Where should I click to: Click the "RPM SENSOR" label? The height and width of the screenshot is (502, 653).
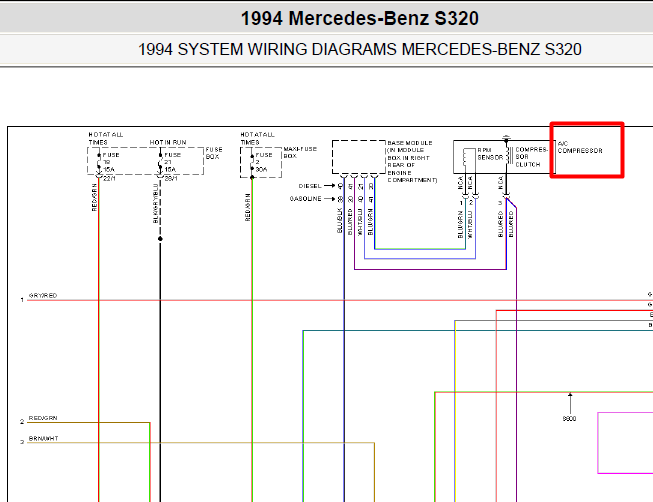tap(490, 154)
